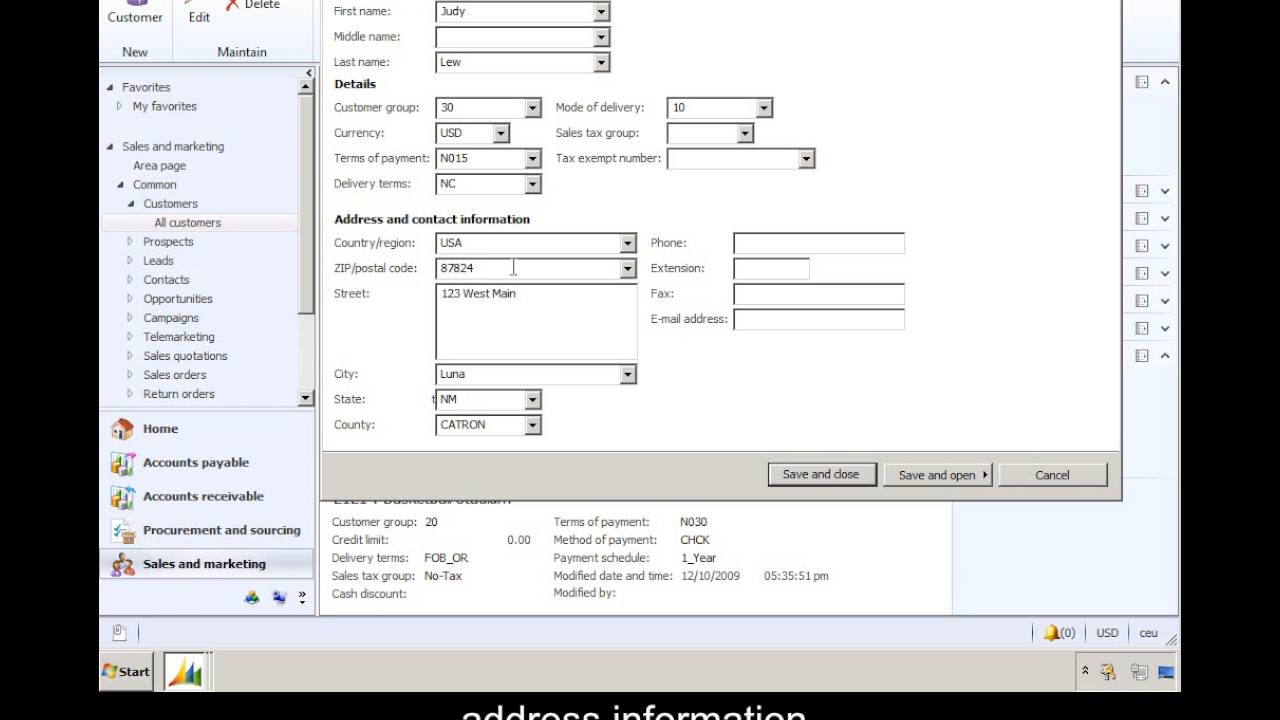The width and height of the screenshot is (1280, 720).
Task: Collapse the Favorites tree node
Action: pos(110,87)
